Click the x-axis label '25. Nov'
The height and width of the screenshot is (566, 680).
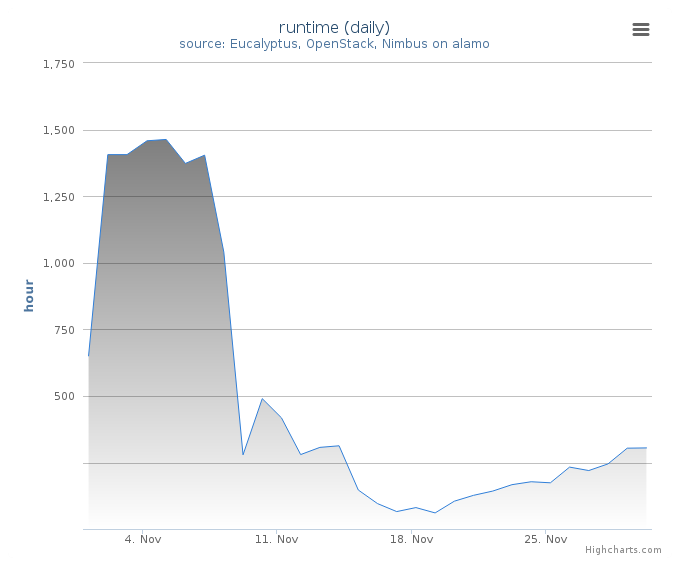point(546,540)
